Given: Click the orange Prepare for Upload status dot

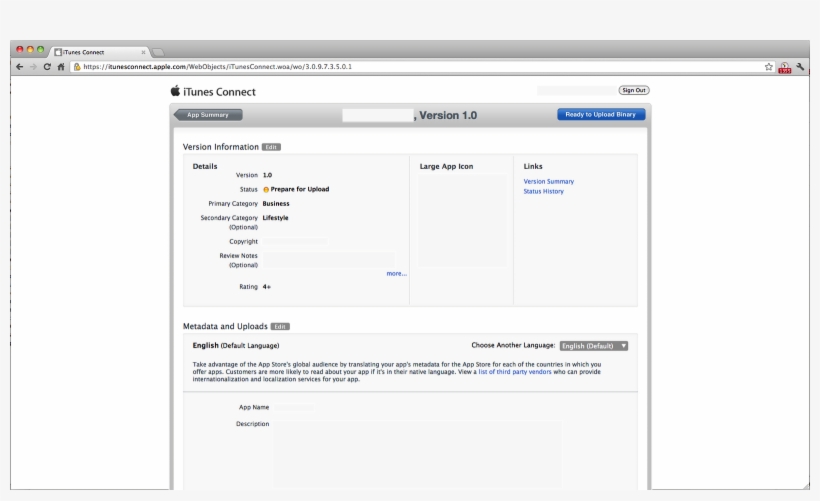Looking at the screenshot, I should click(266, 190).
